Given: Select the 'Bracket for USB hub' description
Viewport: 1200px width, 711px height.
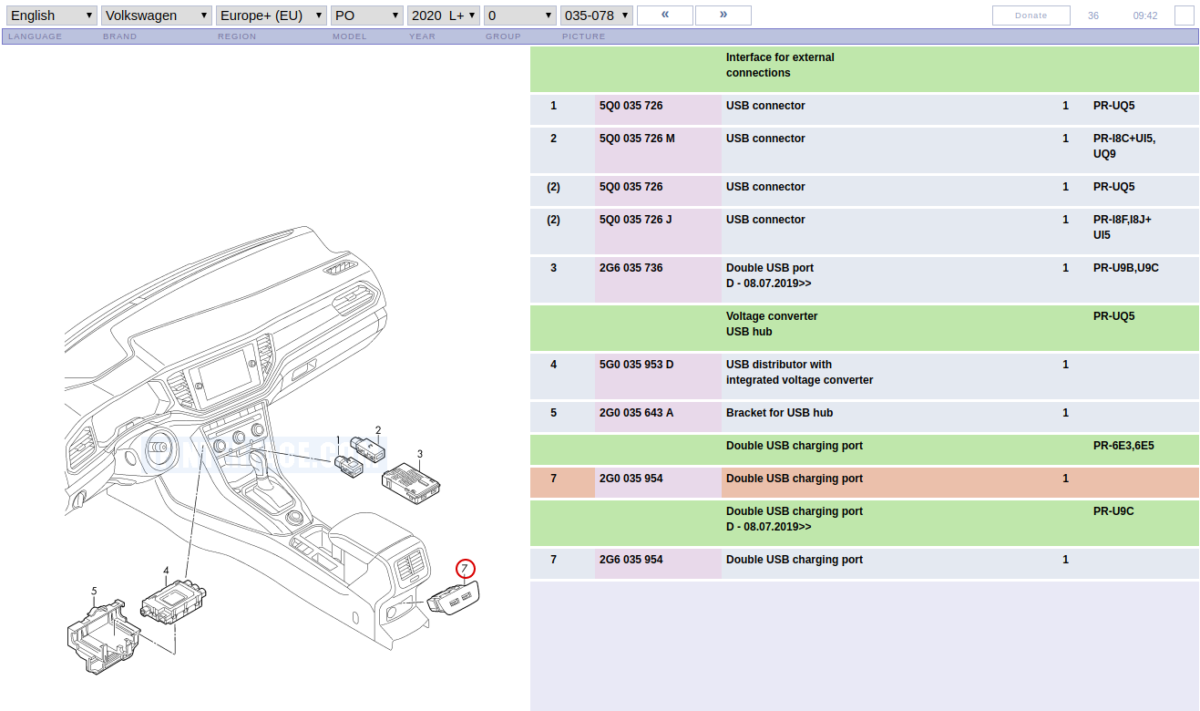Looking at the screenshot, I should 779,413.
